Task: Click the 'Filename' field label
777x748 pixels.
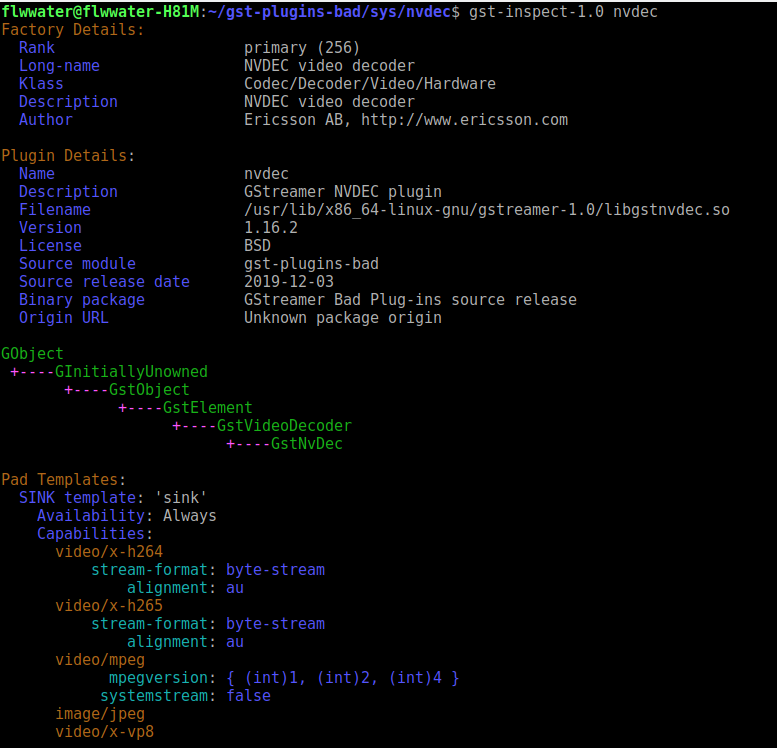Action: coord(55,210)
